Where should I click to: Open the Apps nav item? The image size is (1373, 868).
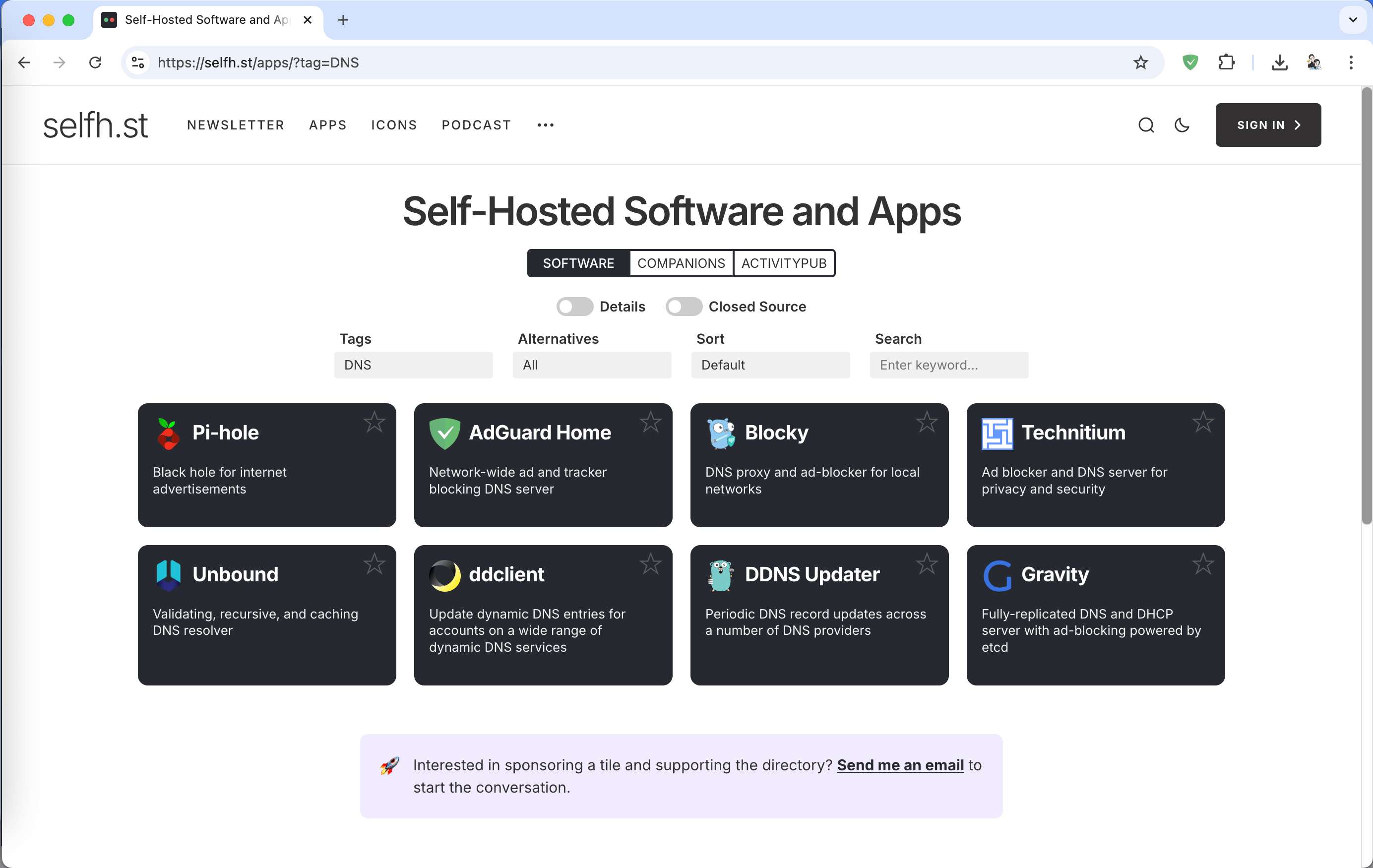click(328, 125)
